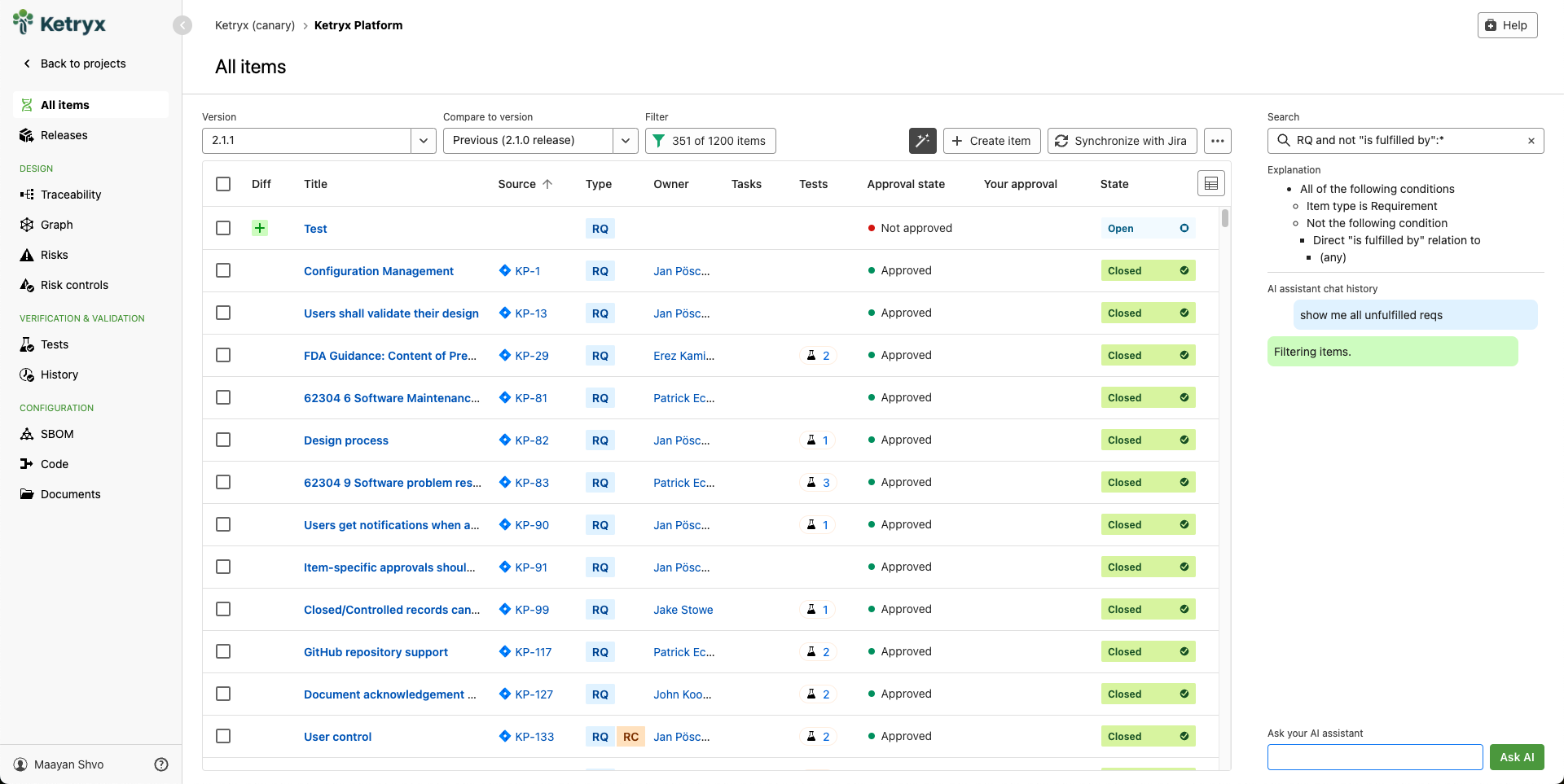Open the three-dots more options menu
Screen dimensions: 1564x784
[1217, 141]
